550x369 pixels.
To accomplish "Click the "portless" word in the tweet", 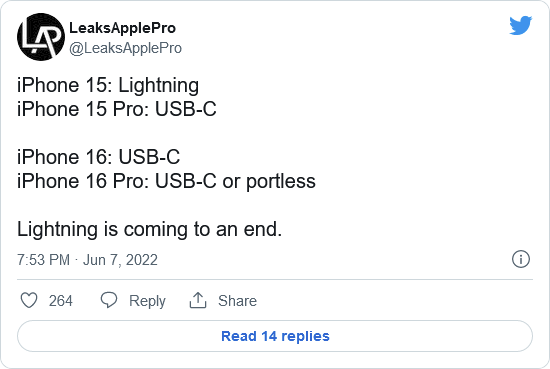I will click(281, 181).
